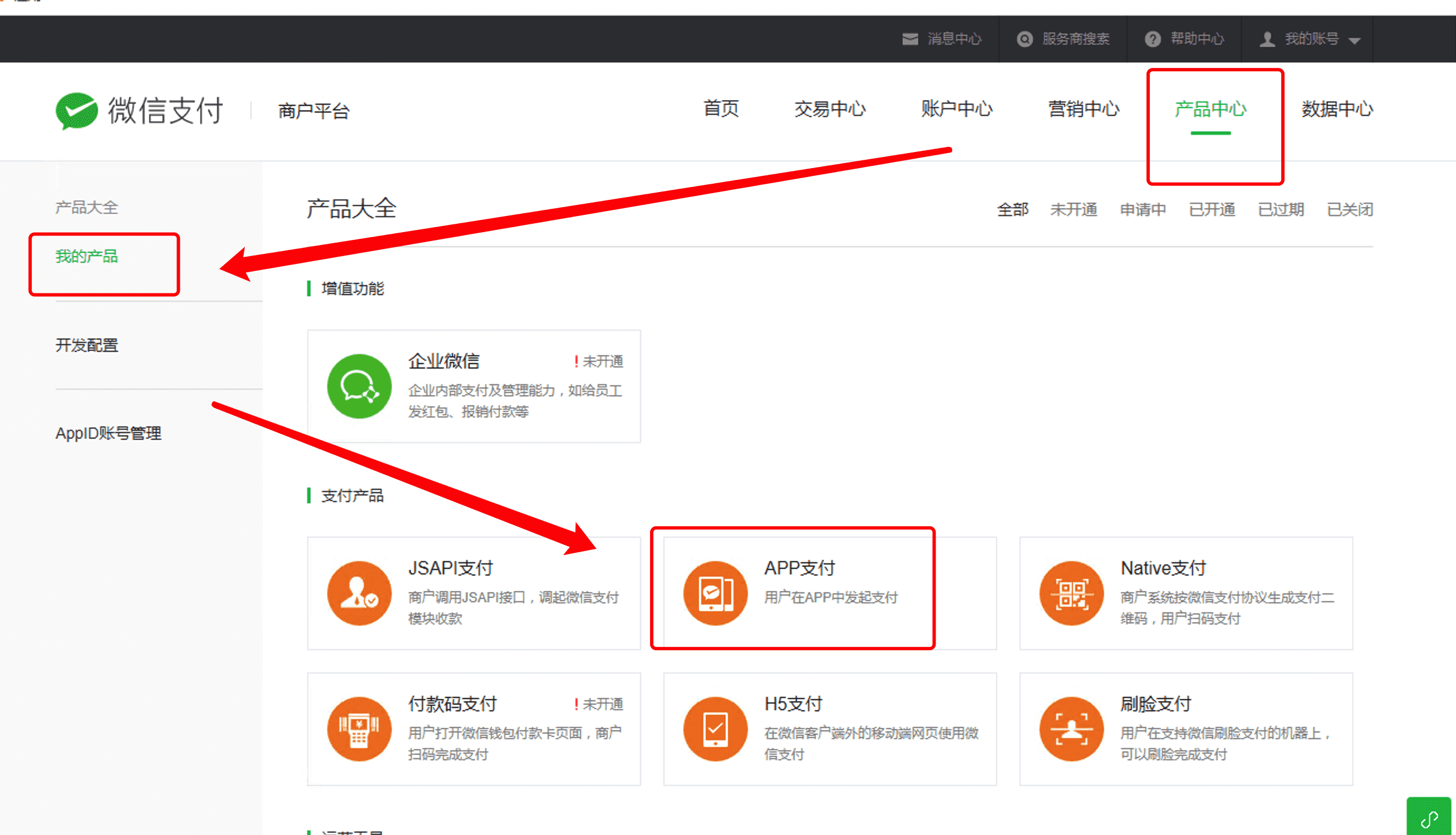This screenshot has height=835, width=1456.
Task: Open the 交易中心 navigation tab
Action: [829, 109]
